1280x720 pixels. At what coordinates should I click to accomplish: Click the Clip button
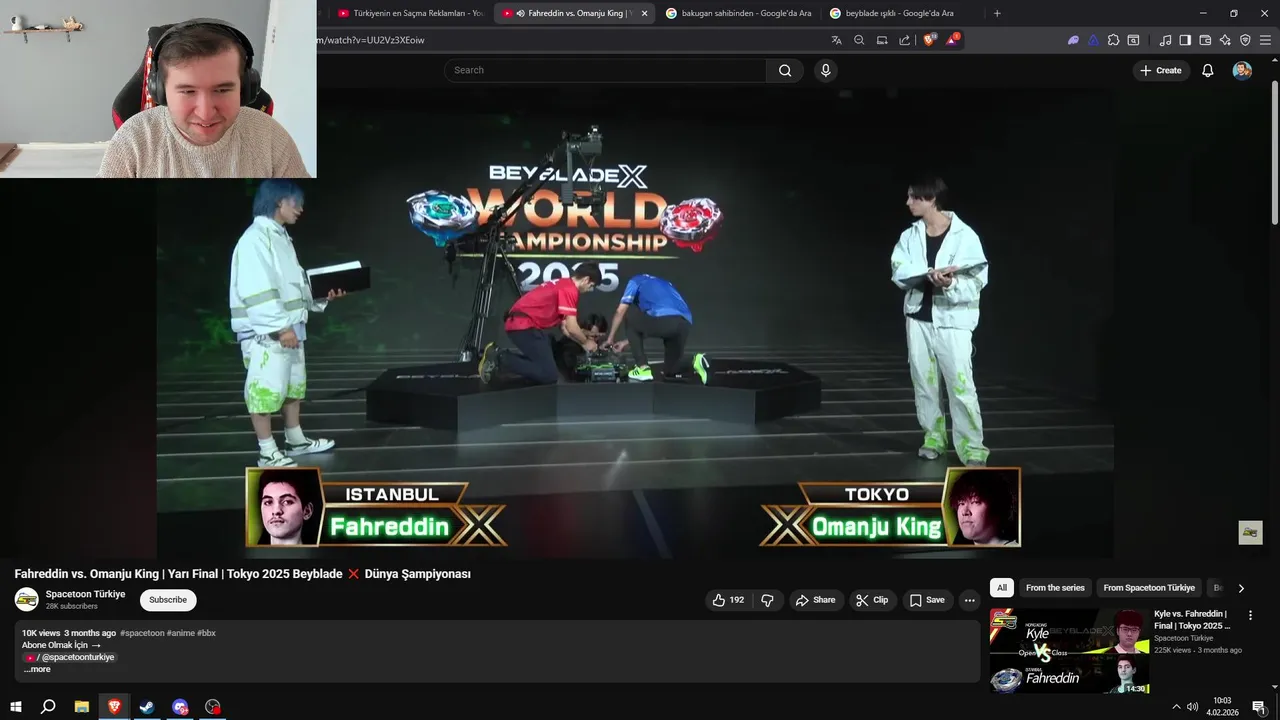pyautogui.click(x=872, y=600)
